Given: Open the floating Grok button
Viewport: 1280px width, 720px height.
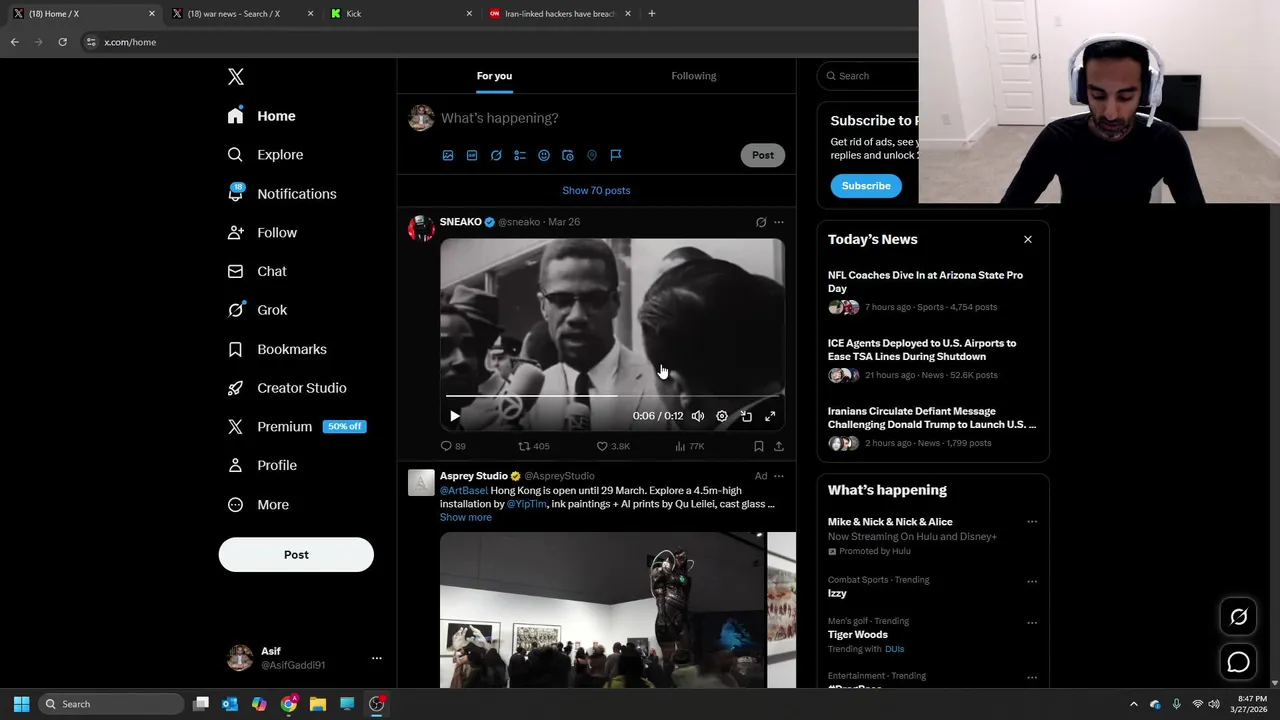Looking at the screenshot, I should [1238, 617].
